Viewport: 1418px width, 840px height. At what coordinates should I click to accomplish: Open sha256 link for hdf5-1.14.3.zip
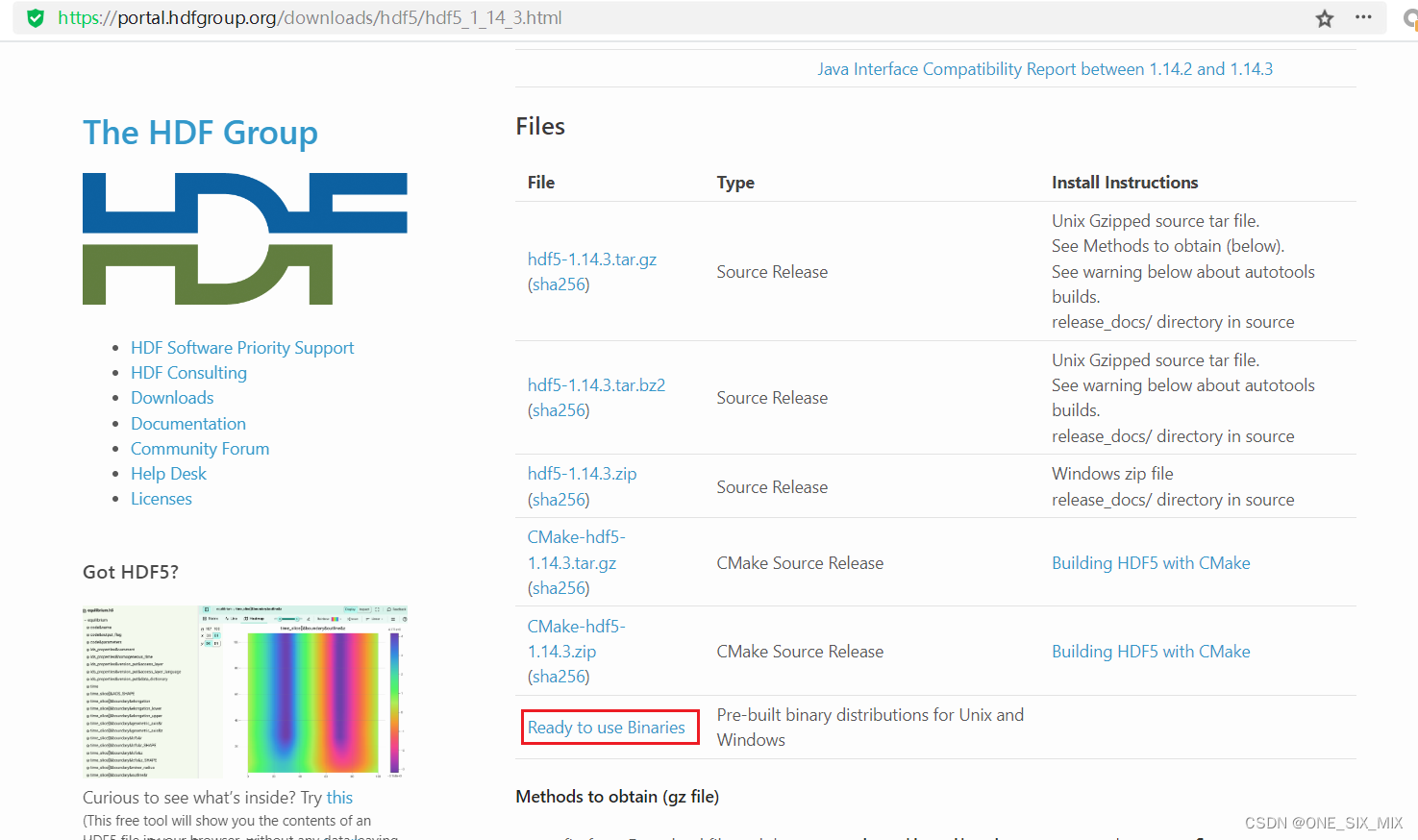coord(559,500)
